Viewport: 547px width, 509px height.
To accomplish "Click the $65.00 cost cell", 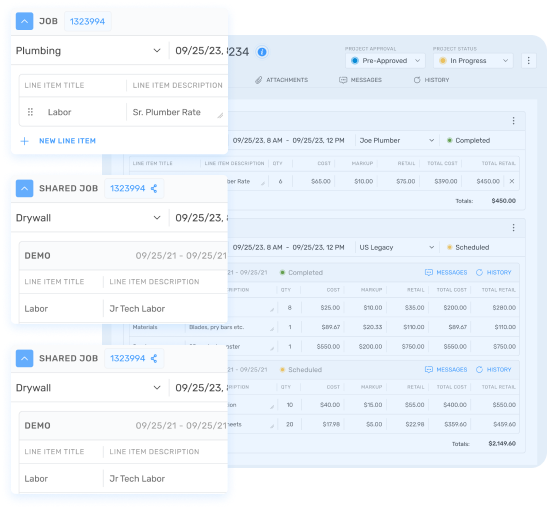I will (321, 181).
